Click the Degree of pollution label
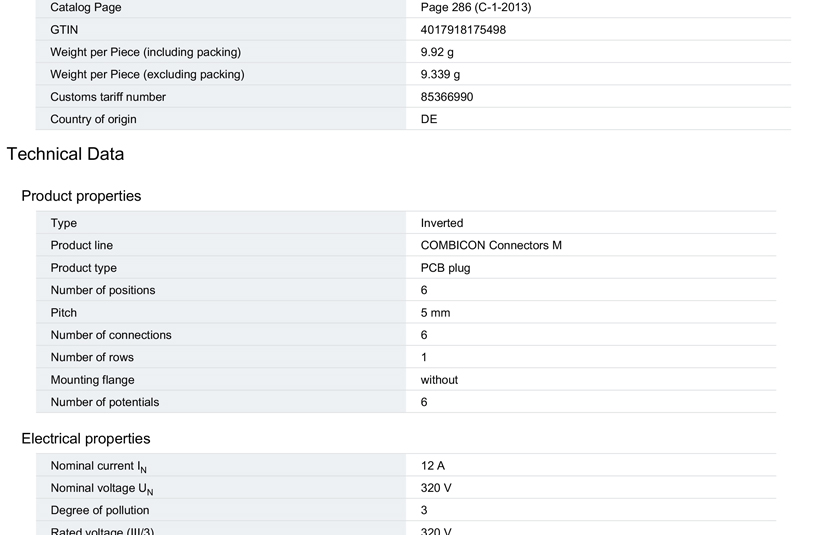The height and width of the screenshot is (535, 830). 100,510
